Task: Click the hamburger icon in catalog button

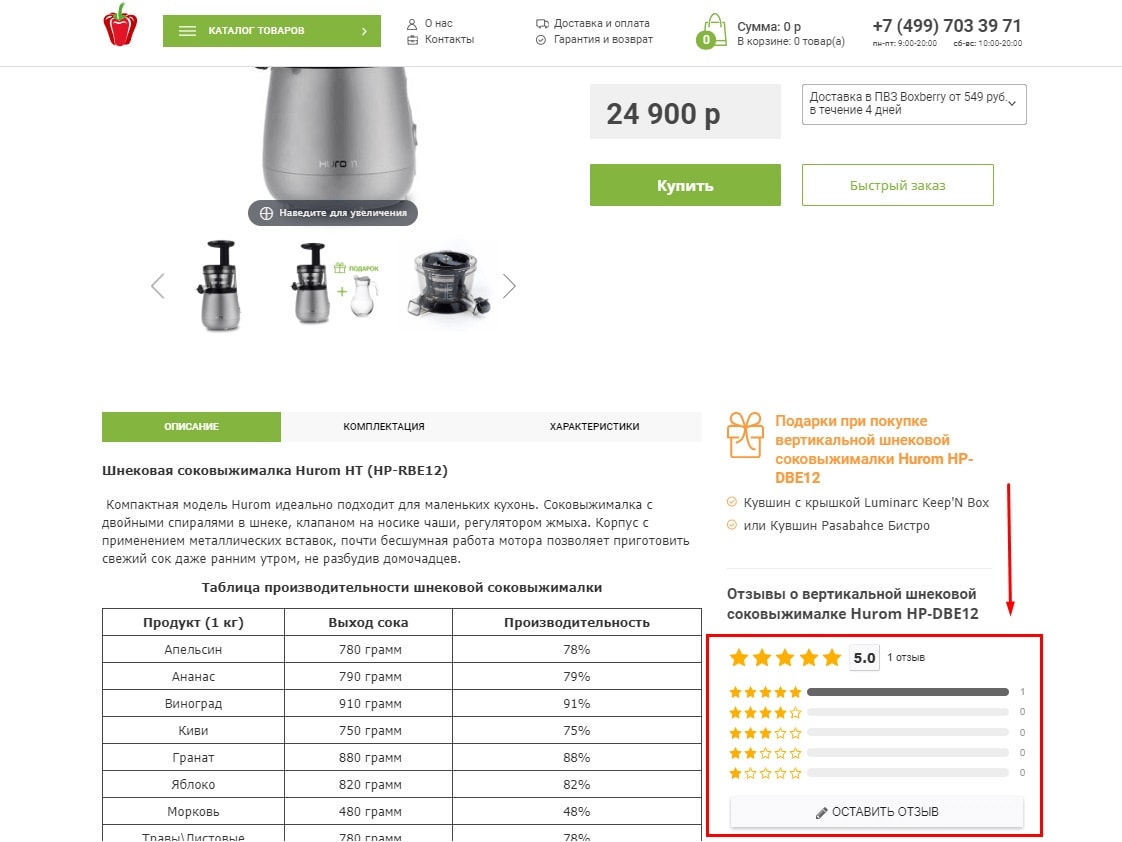Action: click(x=187, y=31)
